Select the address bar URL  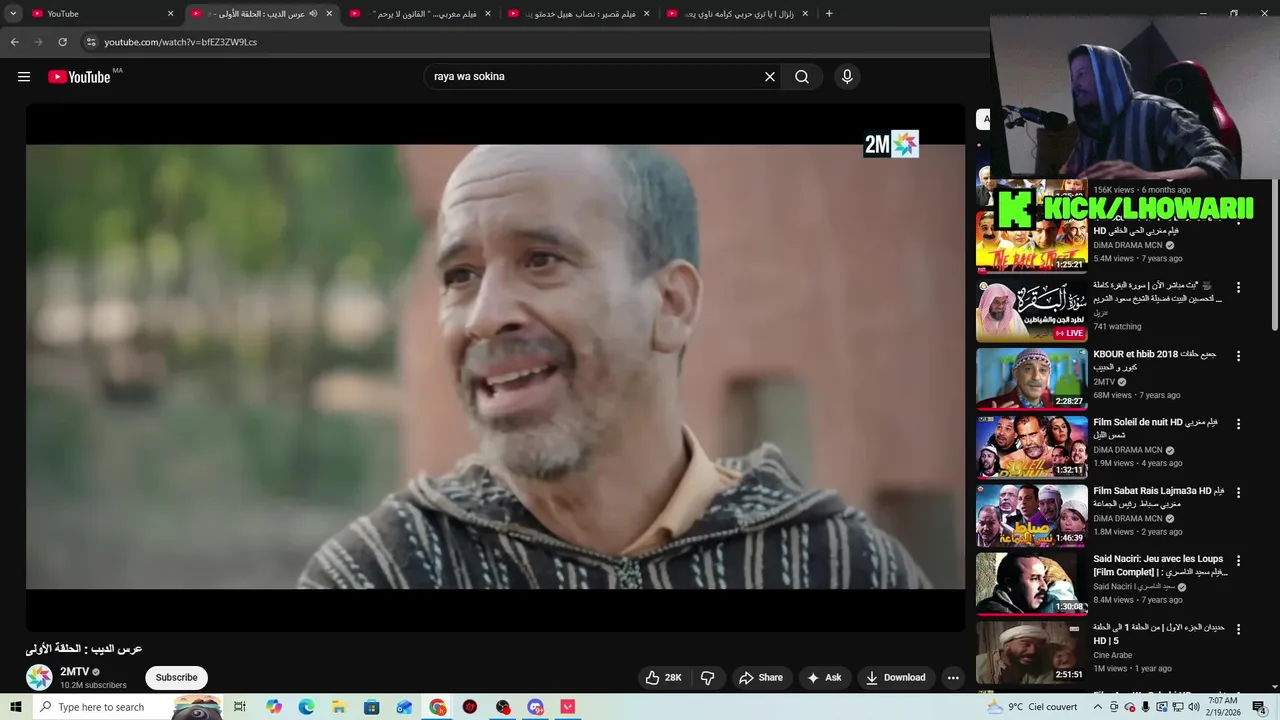coord(181,42)
